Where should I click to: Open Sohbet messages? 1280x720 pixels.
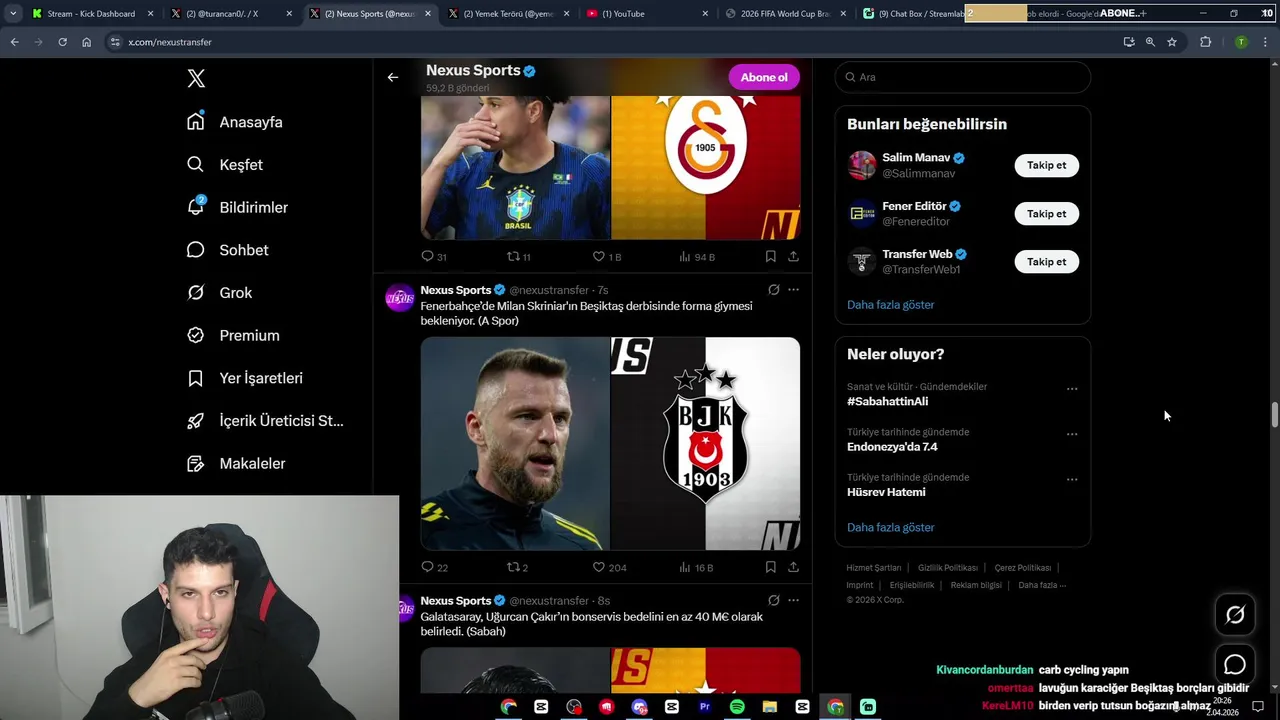coord(227,250)
